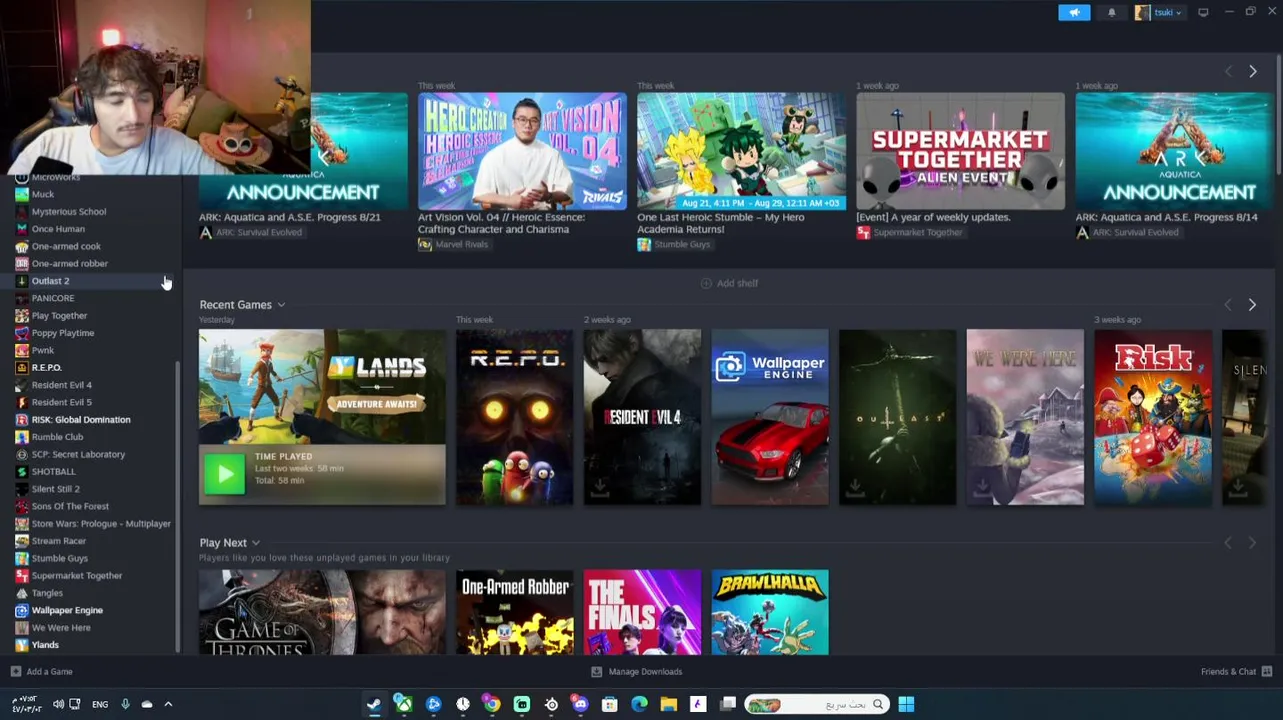Click the Add shelf button
This screenshot has width=1283, height=720.
729,283
